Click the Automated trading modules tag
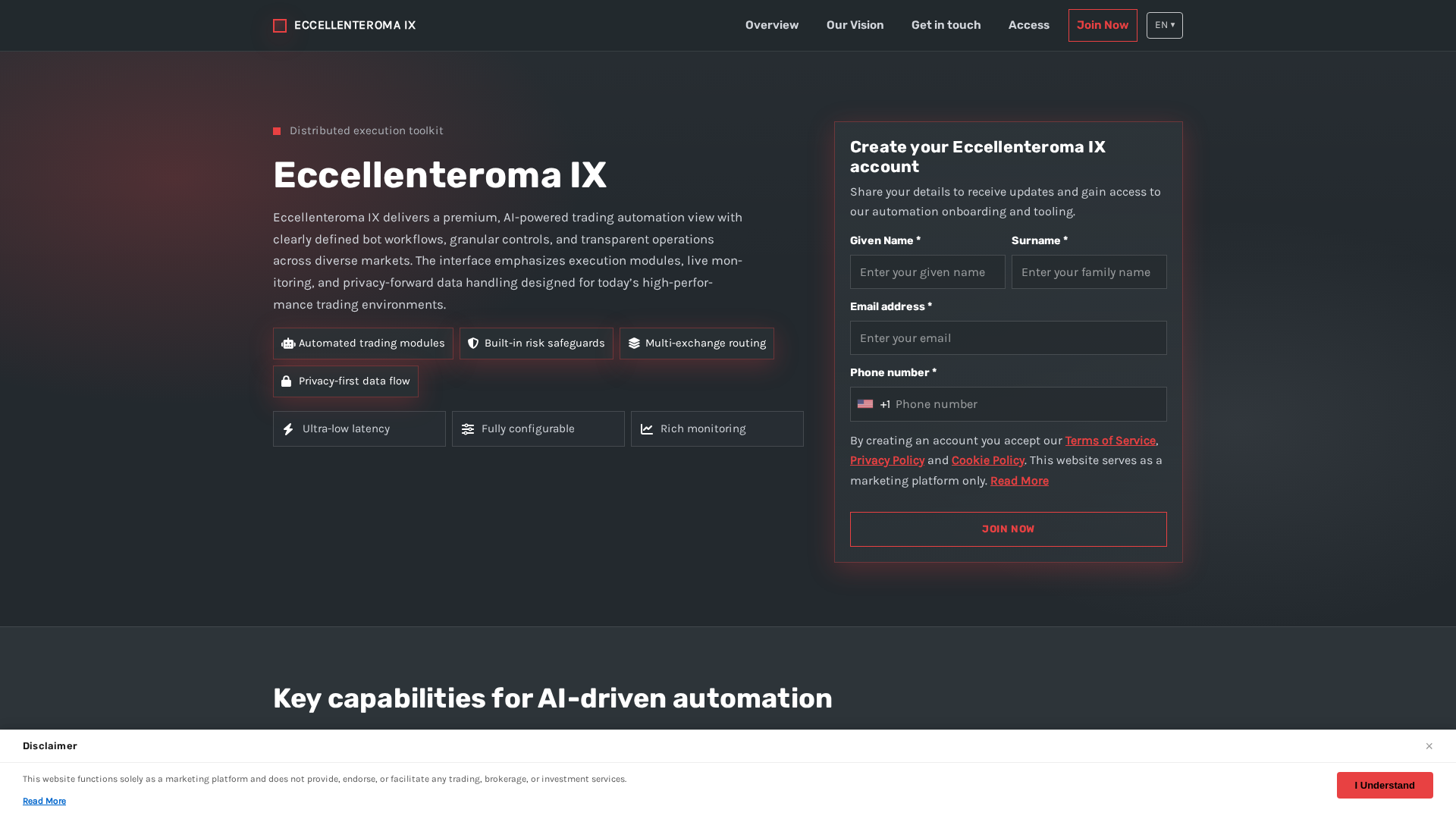Viewport: 1456px width, 819px height. (x=362, y=344)
